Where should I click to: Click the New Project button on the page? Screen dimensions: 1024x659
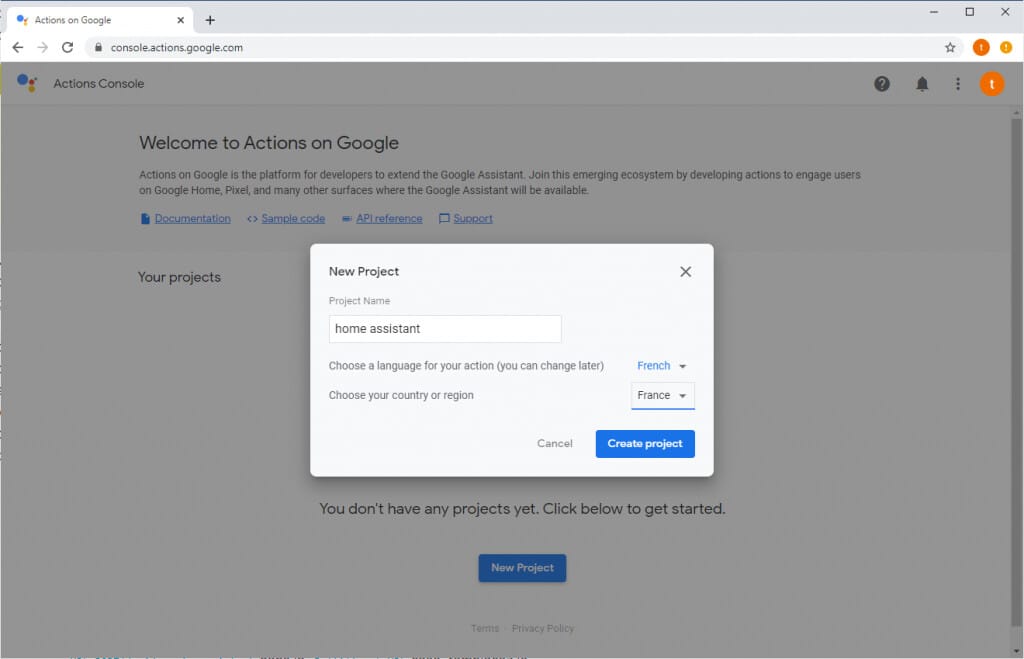click(x=522, y=568)
